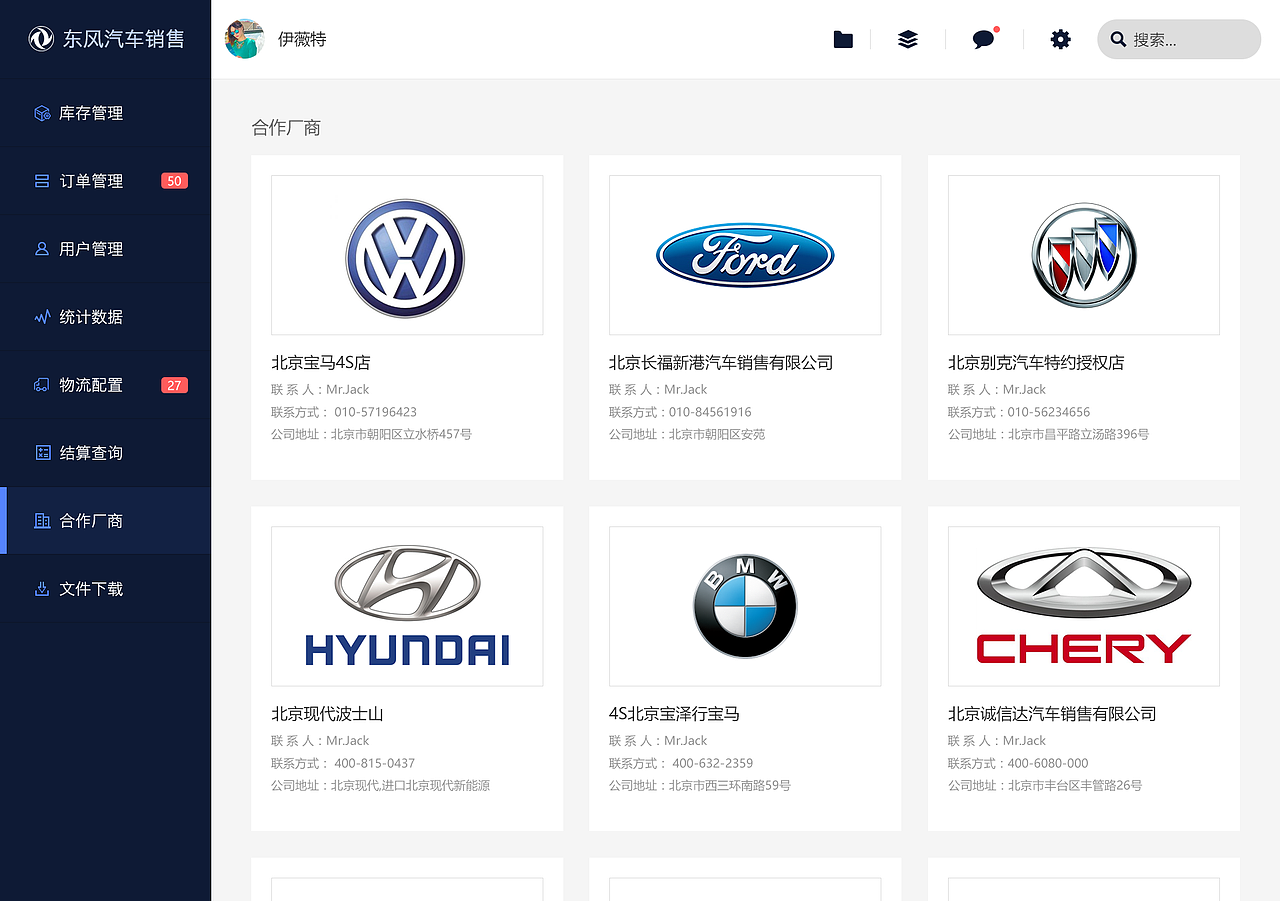
Task: Click the 50 badge on 订单管理
Action: click(174, 181)
